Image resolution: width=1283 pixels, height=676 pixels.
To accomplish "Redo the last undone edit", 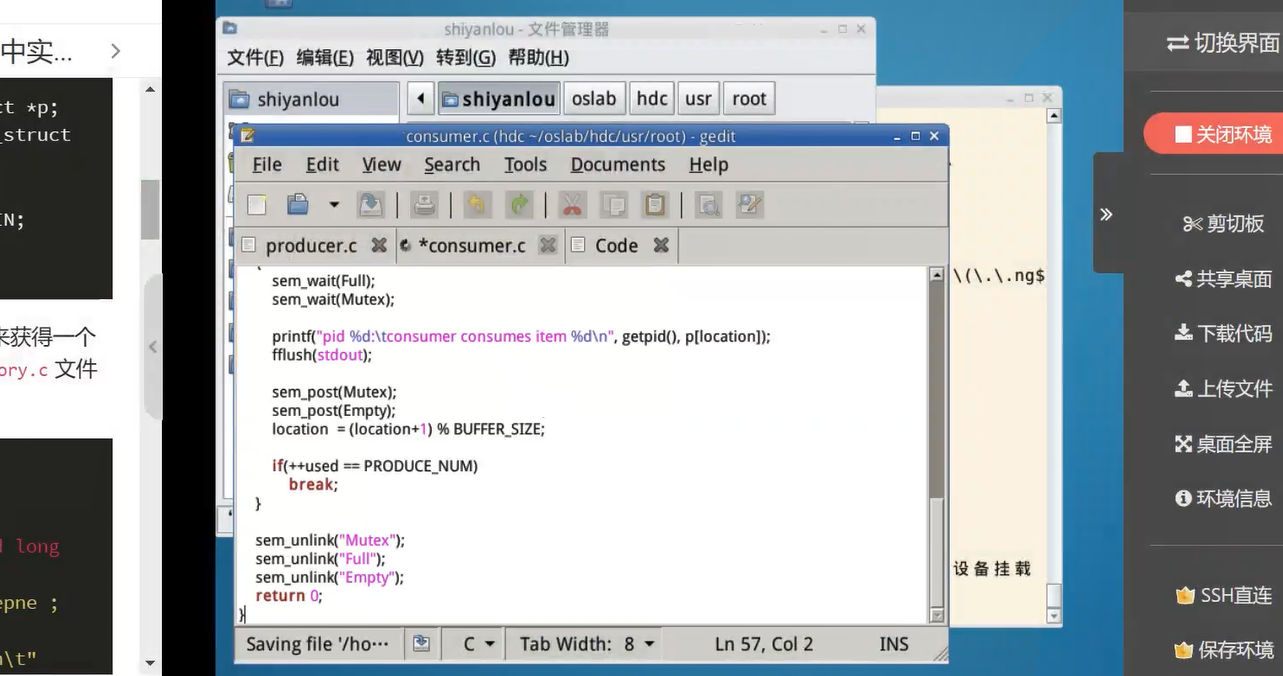I will [x=519, y=205].
